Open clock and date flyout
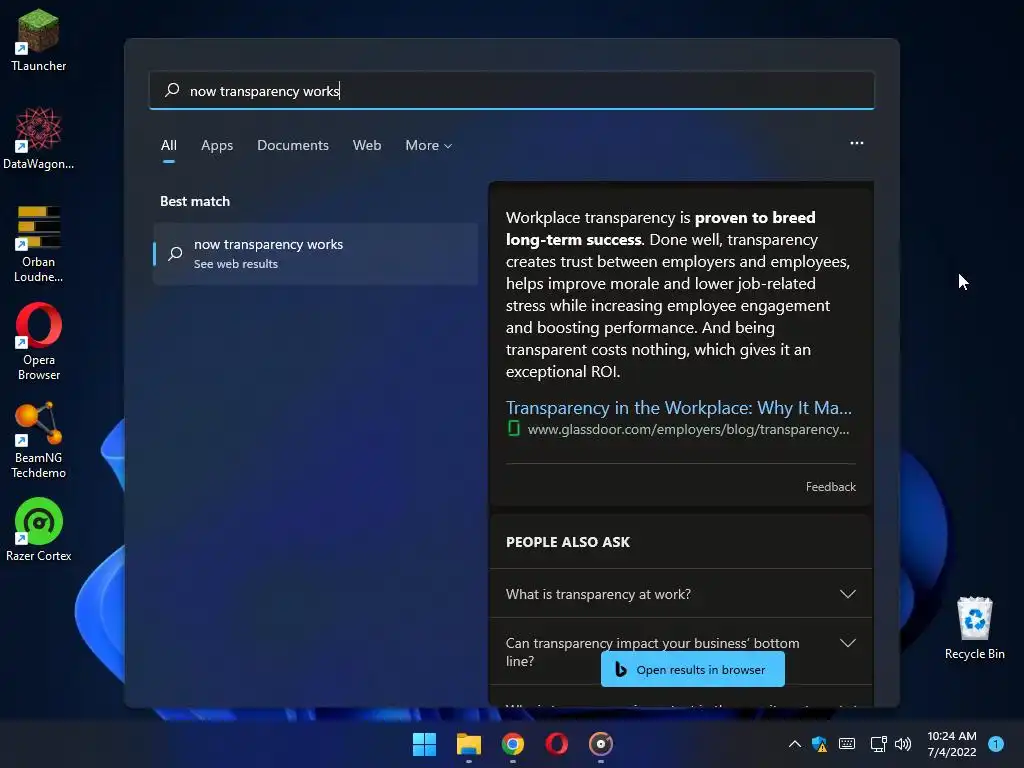 pos(952,744)
